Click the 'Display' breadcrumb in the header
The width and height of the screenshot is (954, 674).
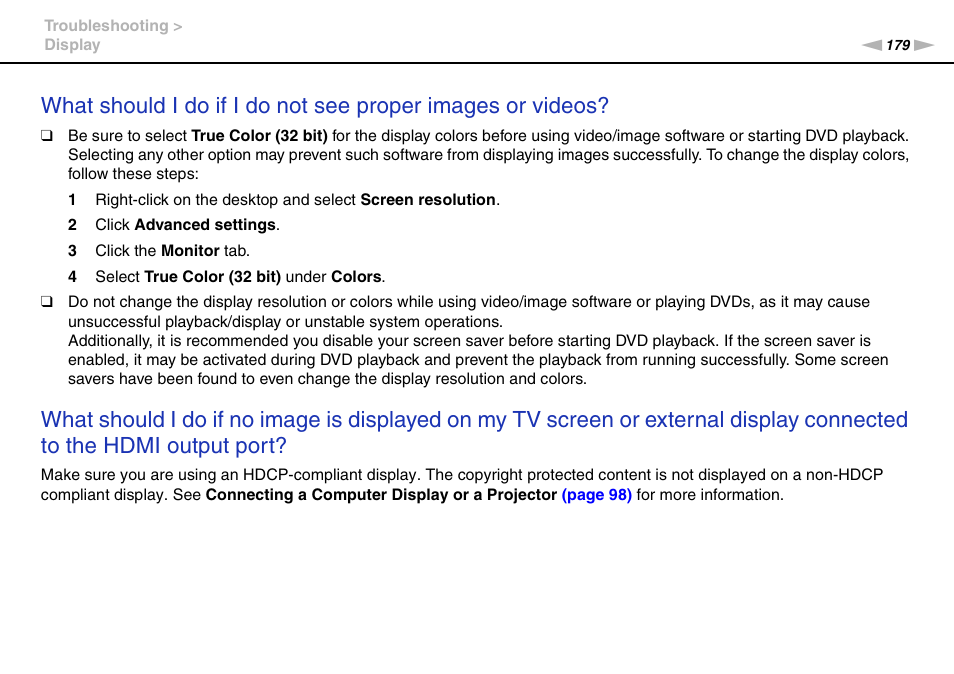[72, 45]
